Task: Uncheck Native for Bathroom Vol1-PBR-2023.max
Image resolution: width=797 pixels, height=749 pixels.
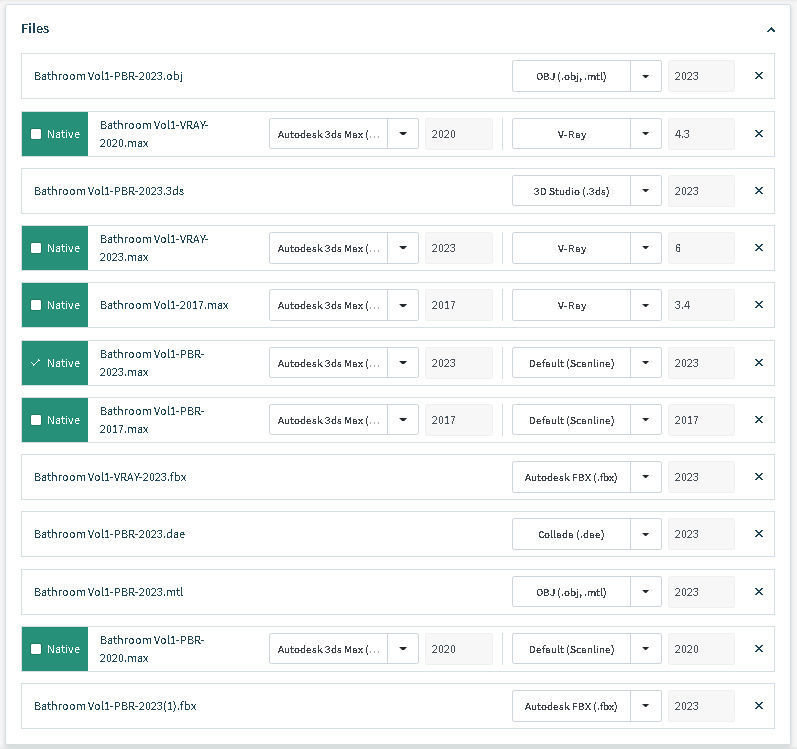Action: tap(37, 363)
